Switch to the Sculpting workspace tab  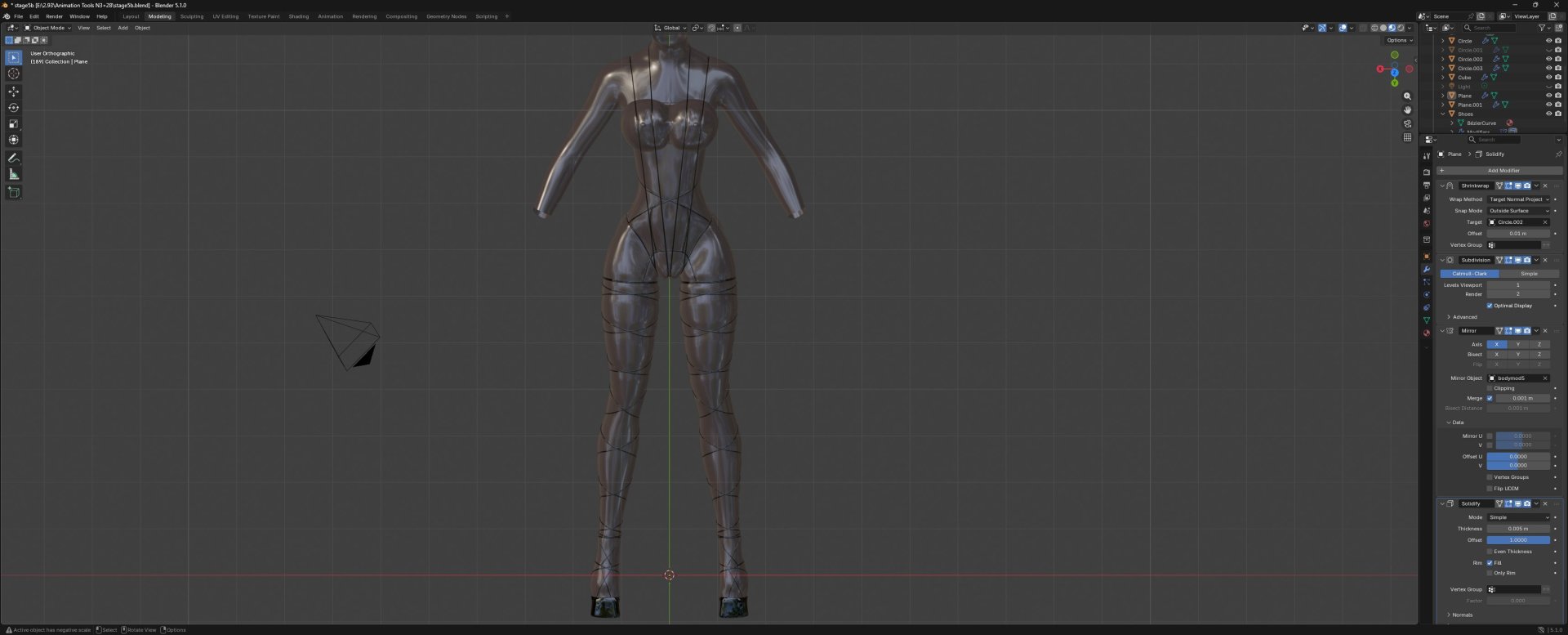(x=192, y=16)
